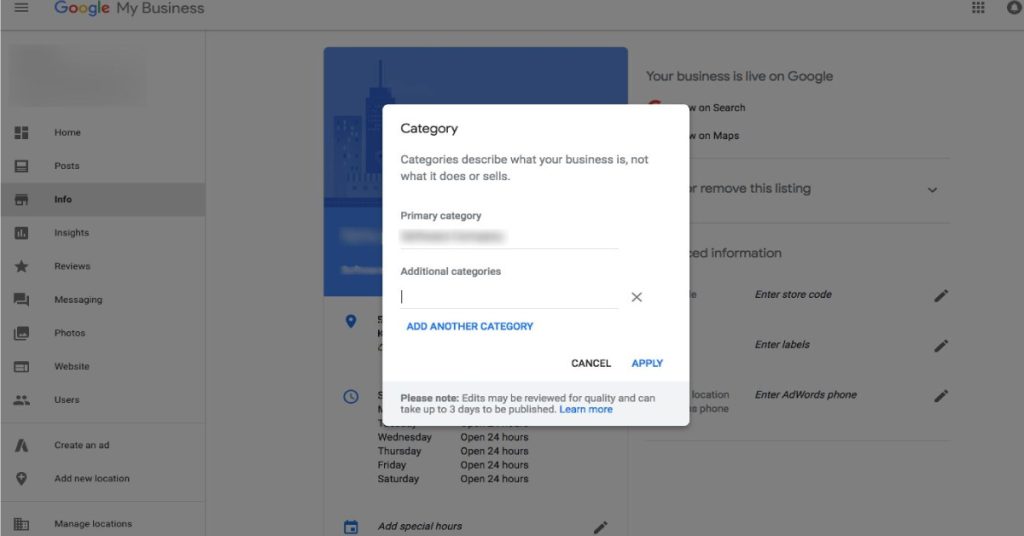Edit labels using the pencil icon
Screen dimensions: 1024x536
(x=941, y=345)
